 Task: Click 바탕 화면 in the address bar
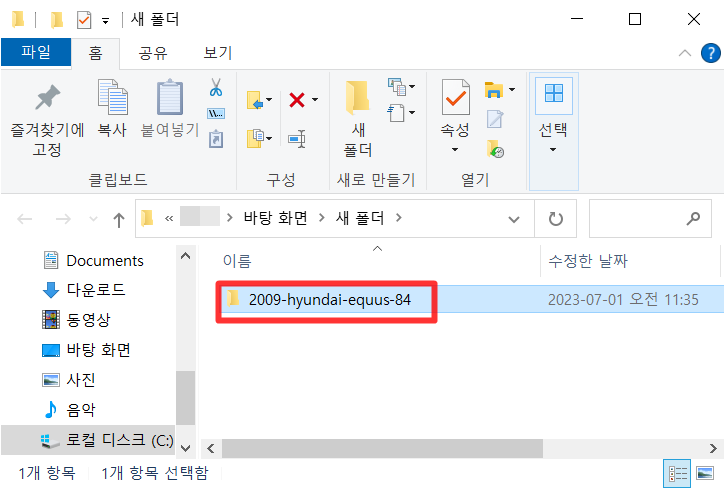(276, 218)
